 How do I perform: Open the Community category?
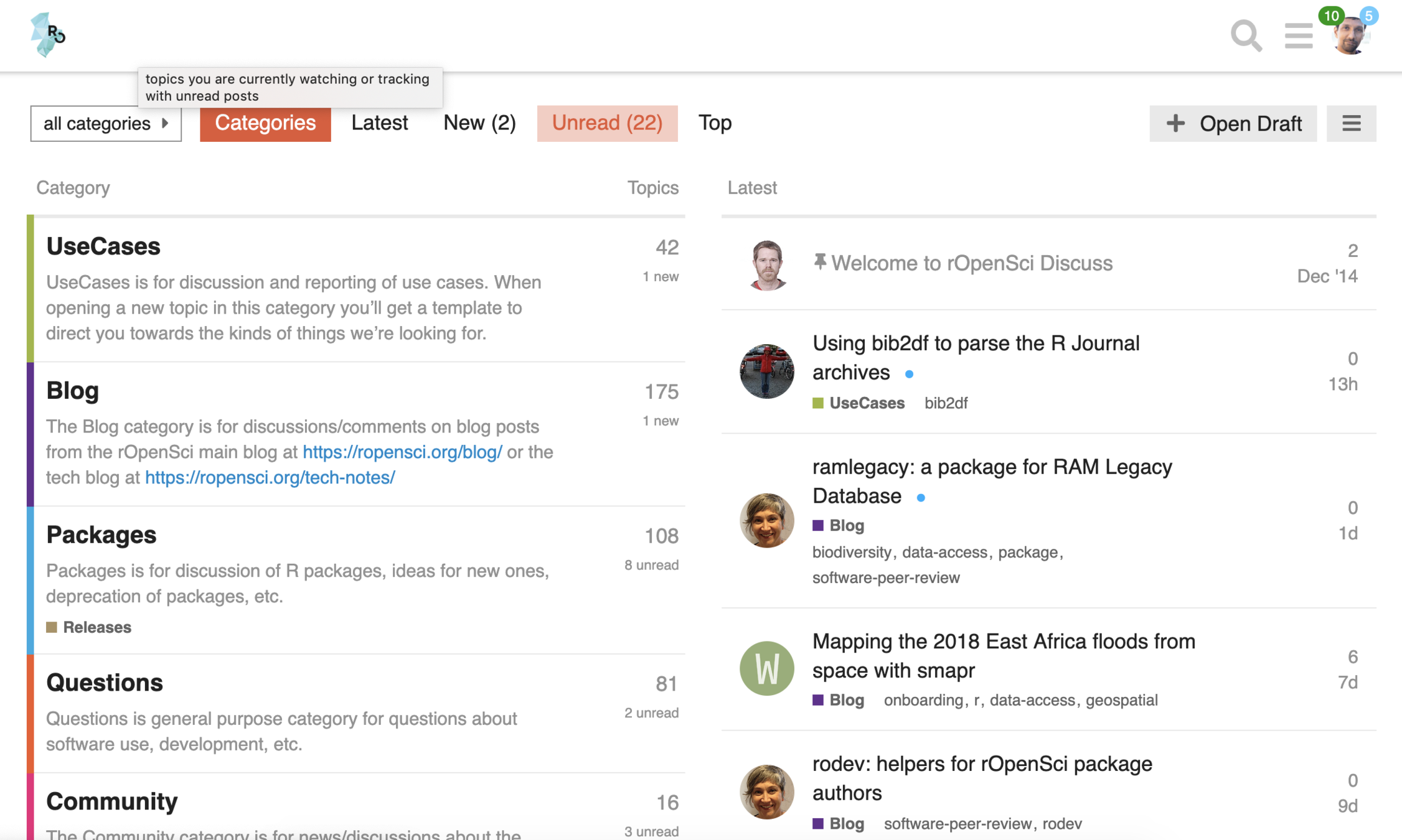pos(112,801)
